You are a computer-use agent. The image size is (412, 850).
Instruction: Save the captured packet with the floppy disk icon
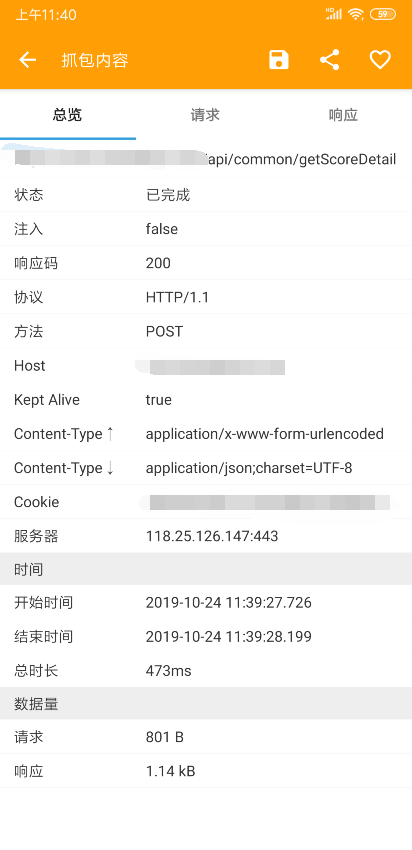tap(279, 60)
